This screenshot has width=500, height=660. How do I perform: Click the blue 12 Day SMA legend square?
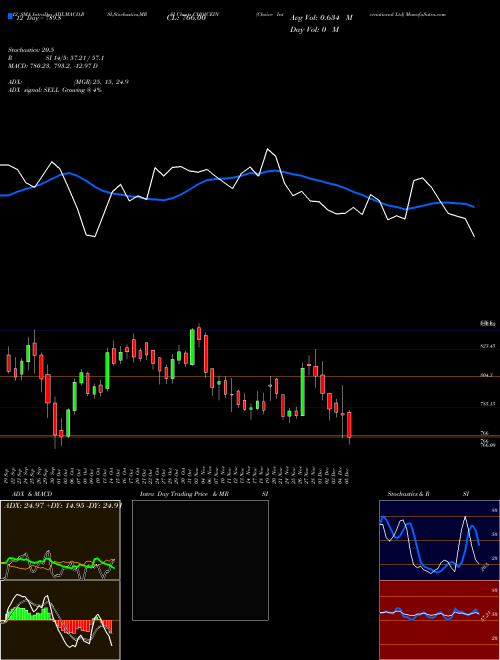tap(11, 17)
